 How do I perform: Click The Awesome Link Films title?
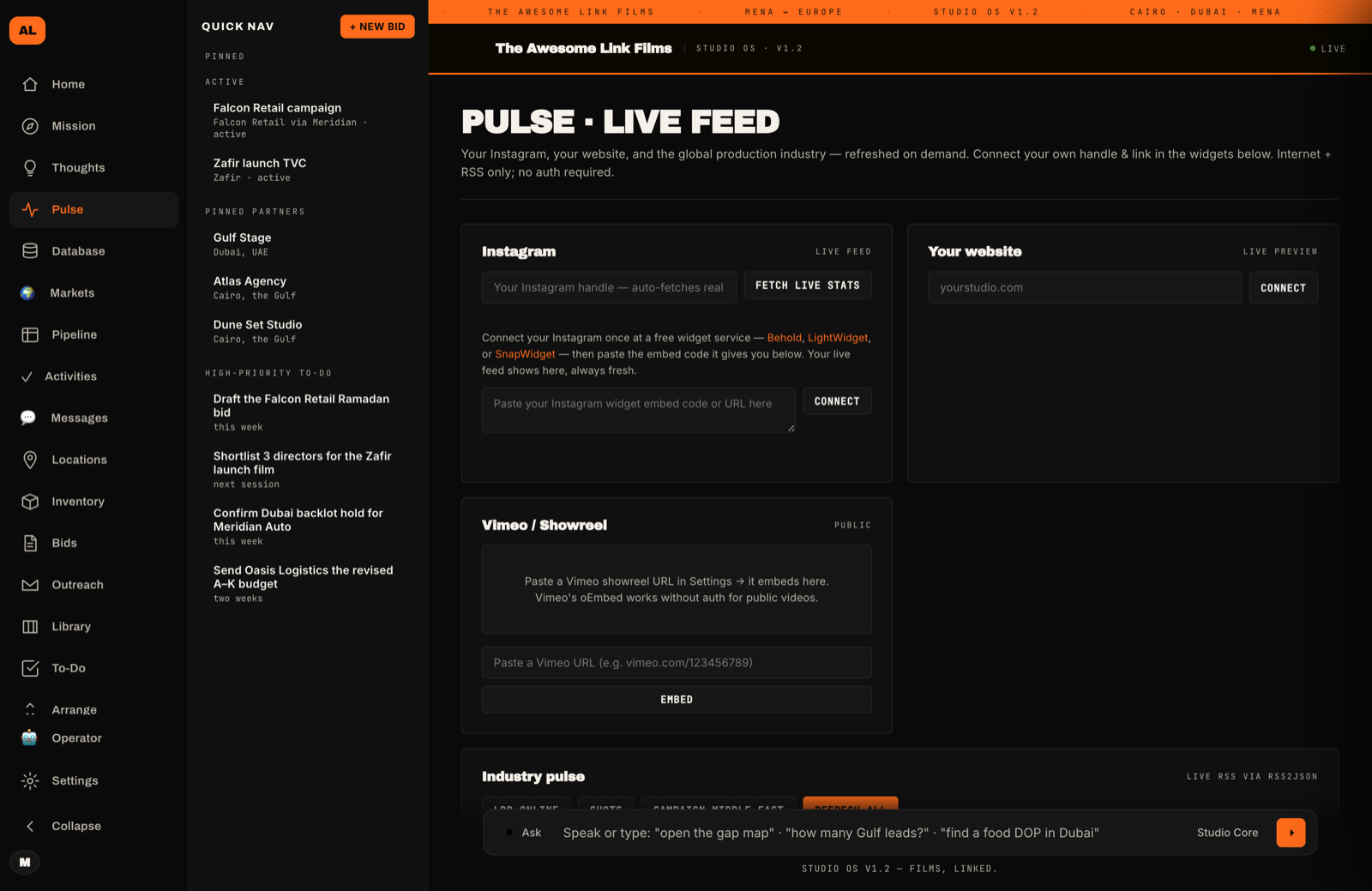pyautogui.click(x=583, y=48)
